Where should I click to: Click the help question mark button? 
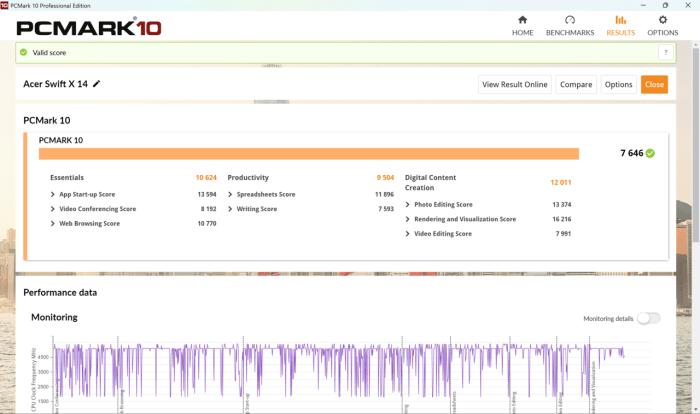tap(666, 53)
